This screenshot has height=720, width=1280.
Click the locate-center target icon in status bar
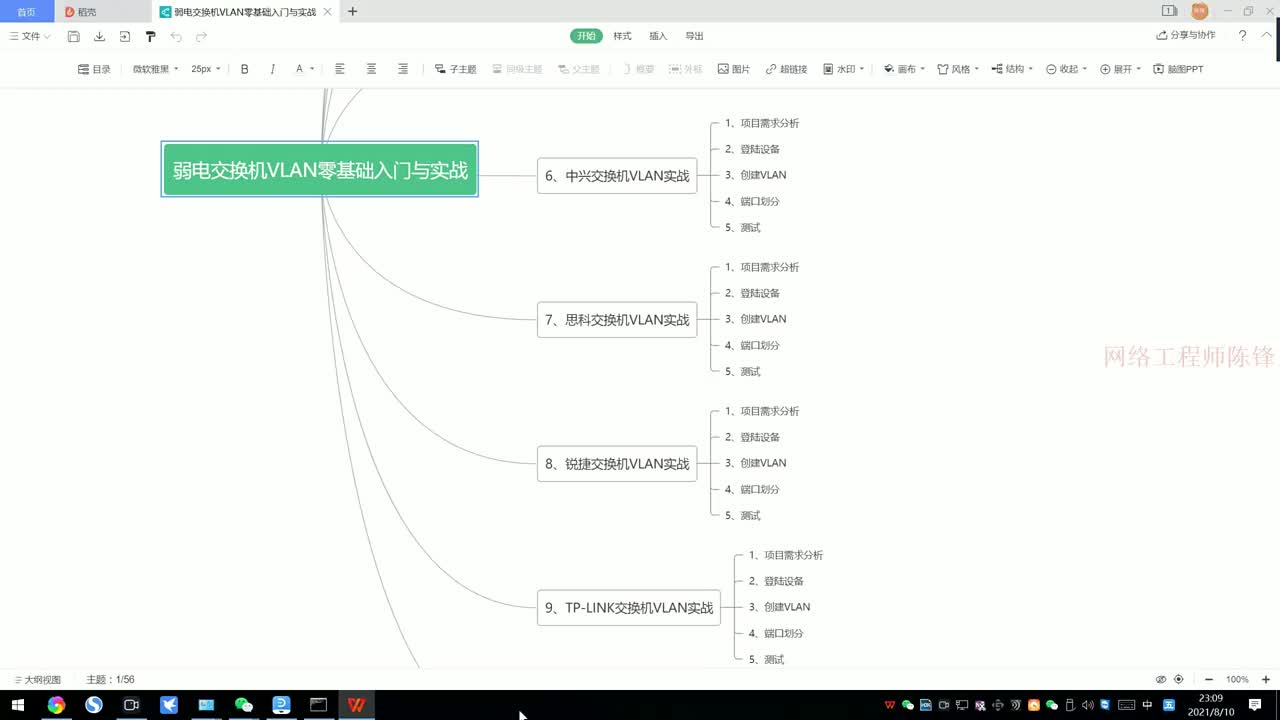tap(1179, 679)
